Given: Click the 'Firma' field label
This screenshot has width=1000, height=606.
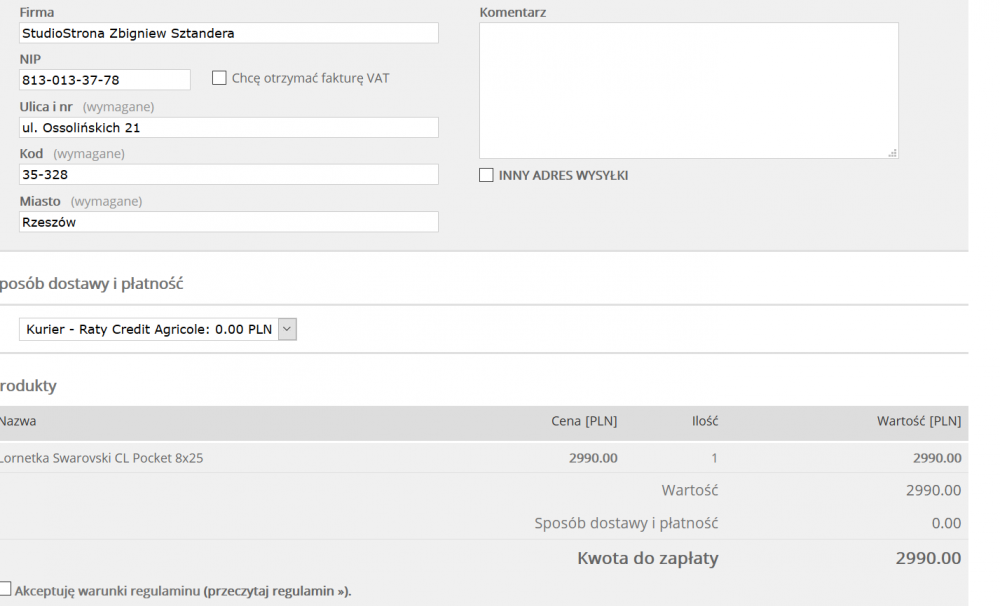Looking at the screenshot, I should pos(36,12).
